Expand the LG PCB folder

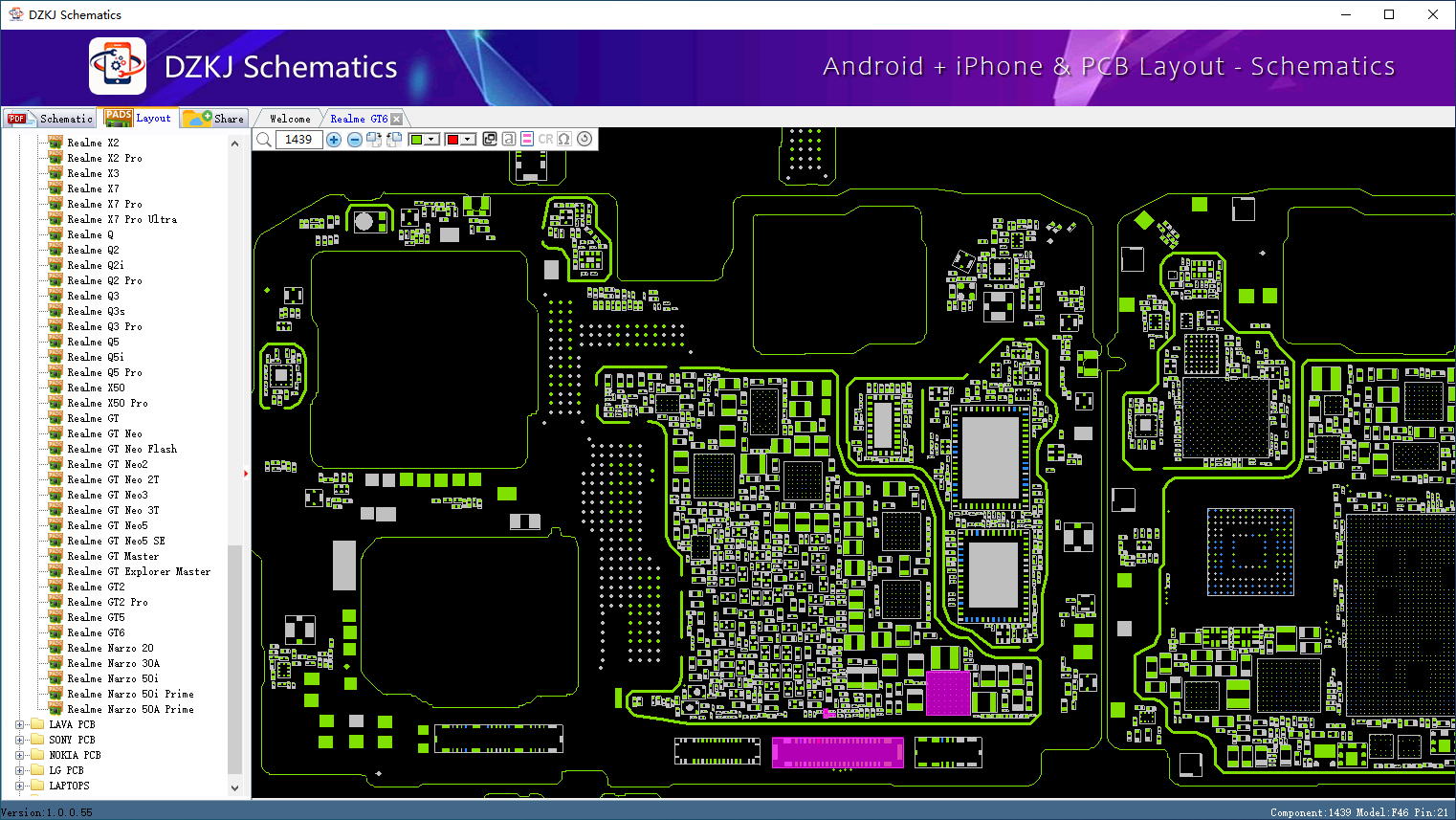20,770
